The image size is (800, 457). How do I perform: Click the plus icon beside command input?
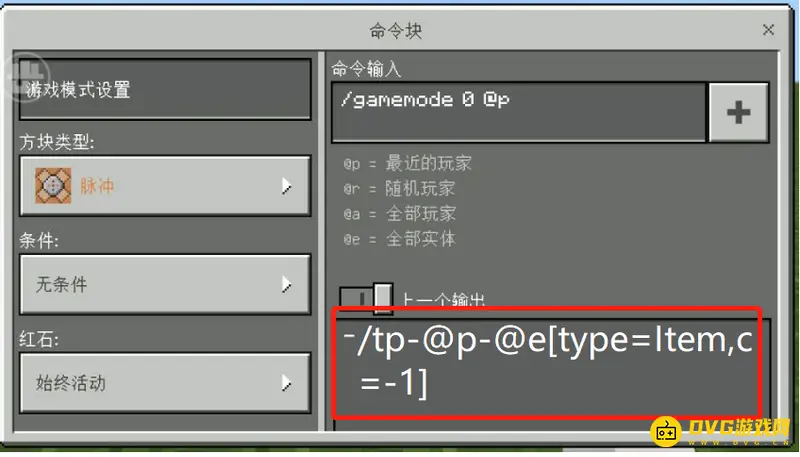738,112
